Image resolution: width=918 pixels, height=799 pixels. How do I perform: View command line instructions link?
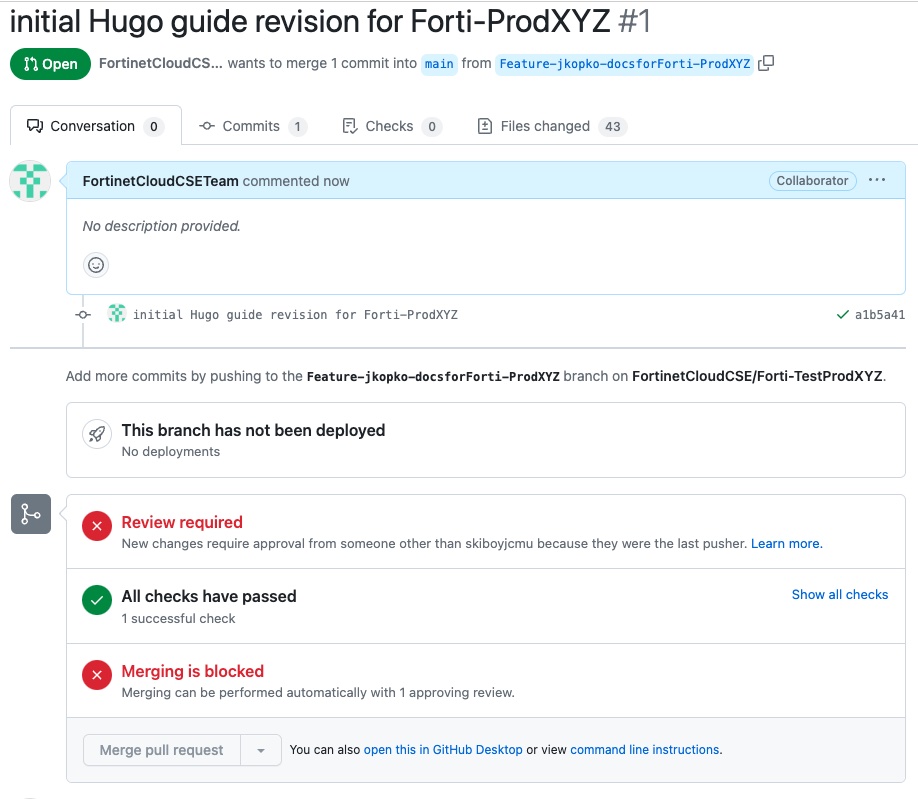pyautogui.click(x=645, y=750)
